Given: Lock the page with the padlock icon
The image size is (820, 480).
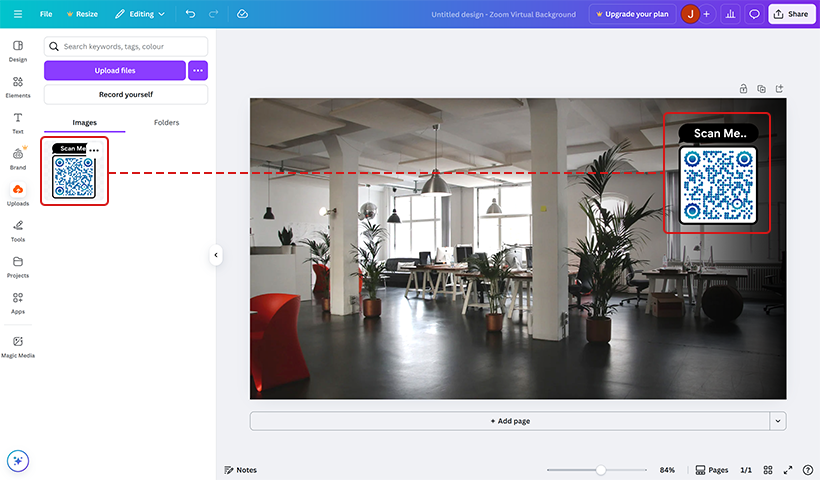Looking at the screenshot, I should (x=743, y=88).
